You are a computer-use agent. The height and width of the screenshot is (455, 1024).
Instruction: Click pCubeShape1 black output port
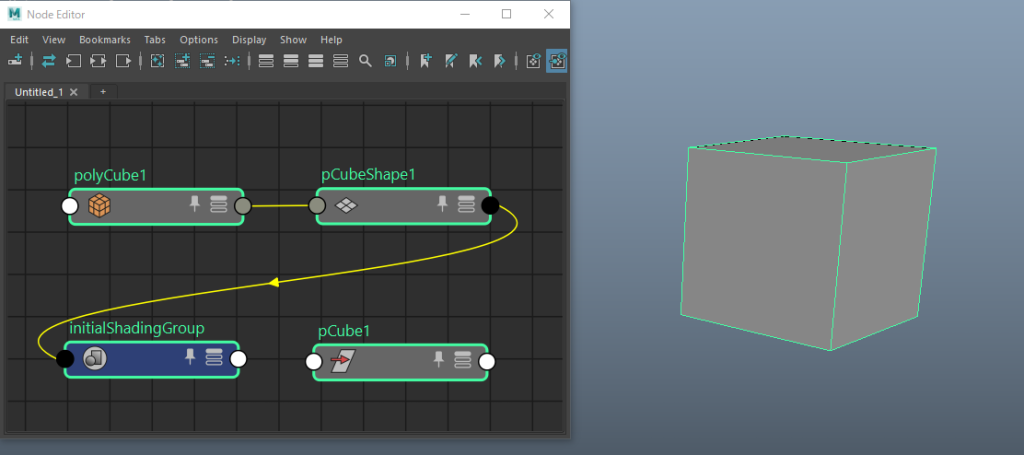[x=490, y=206]
